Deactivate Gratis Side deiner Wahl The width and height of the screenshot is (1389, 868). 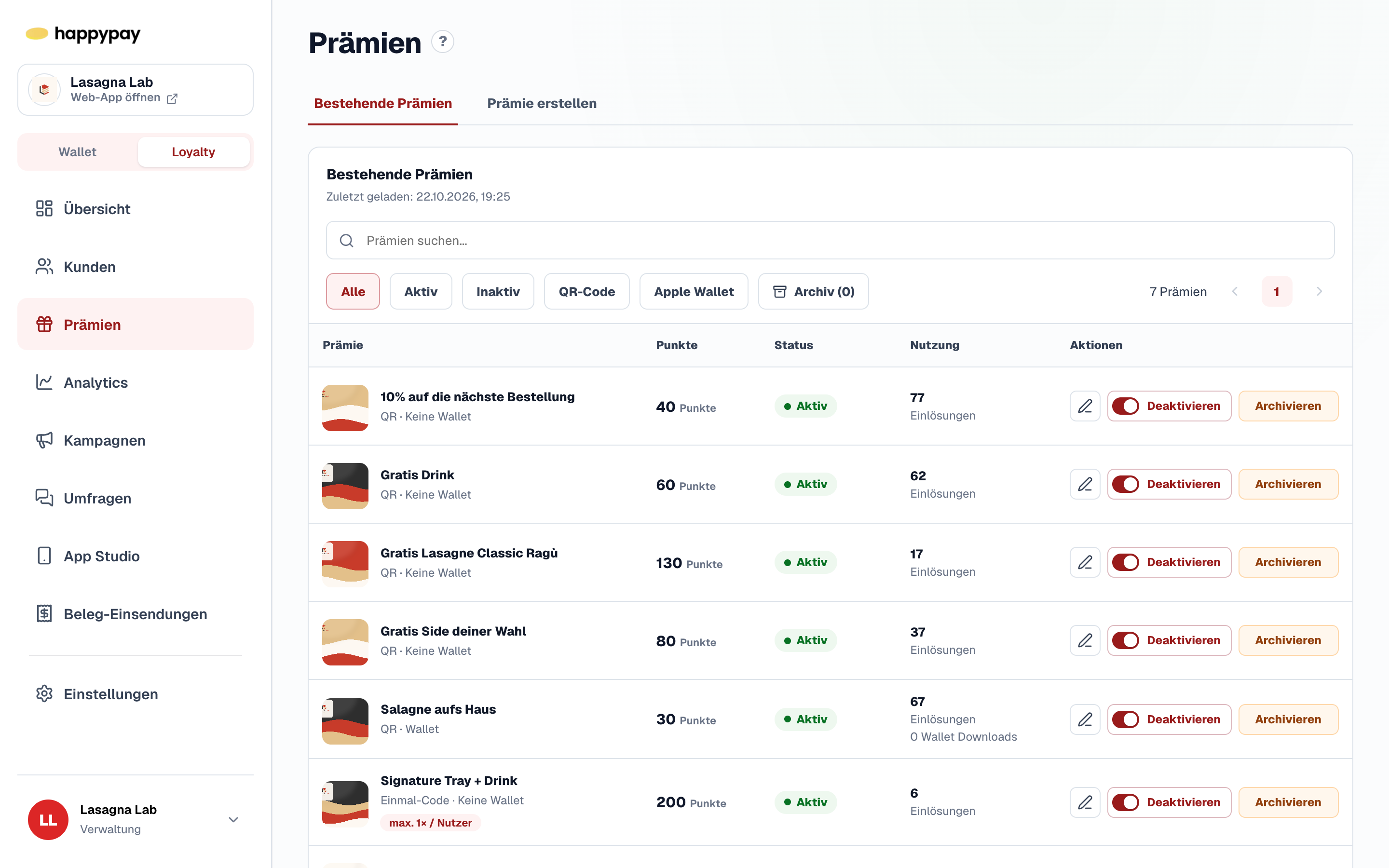tap(1169, 640)
